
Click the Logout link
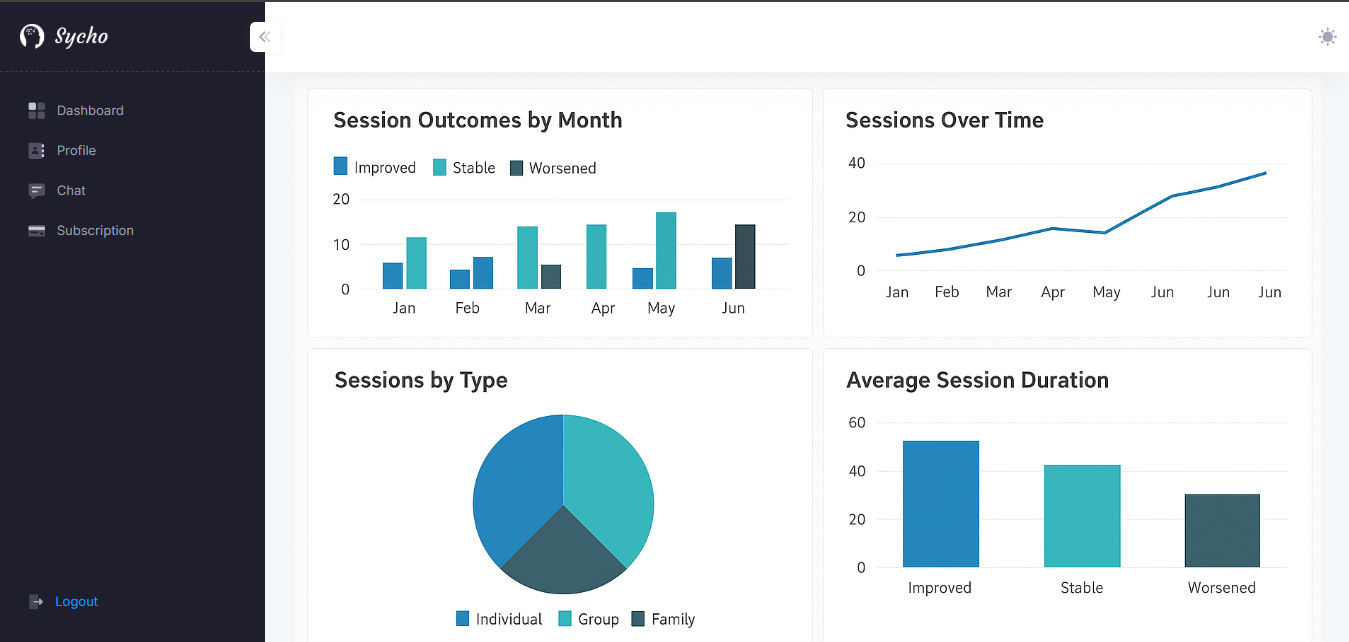pyautogui.click(x=76, y=602)
